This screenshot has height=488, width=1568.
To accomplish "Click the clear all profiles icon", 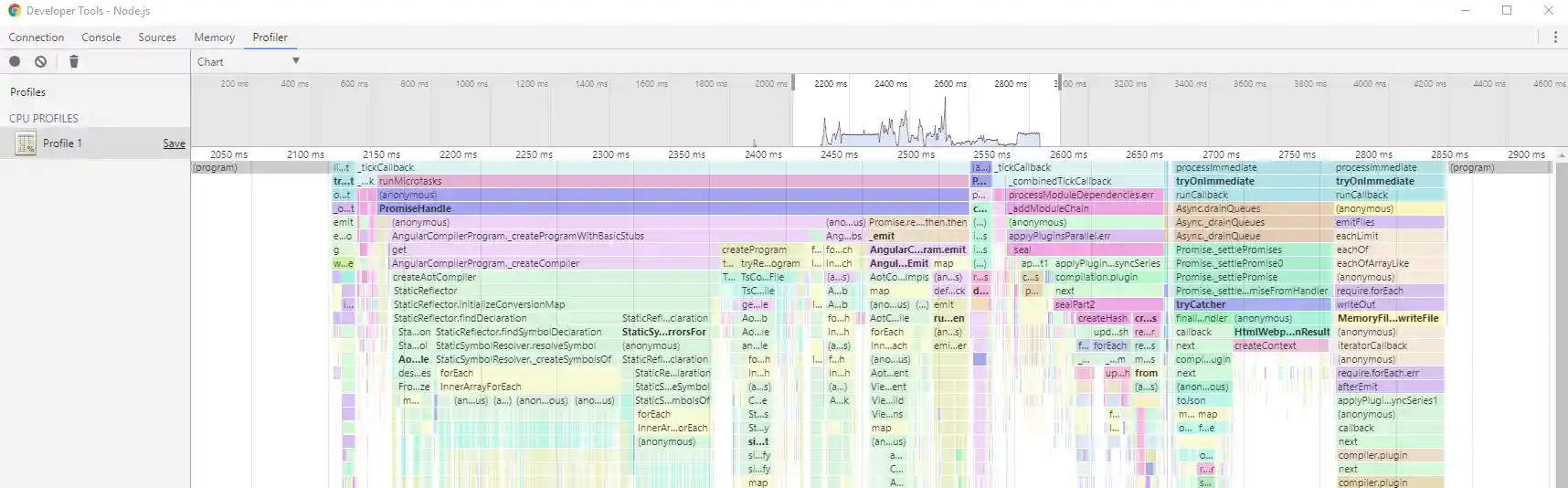I will tap(41, 61).
